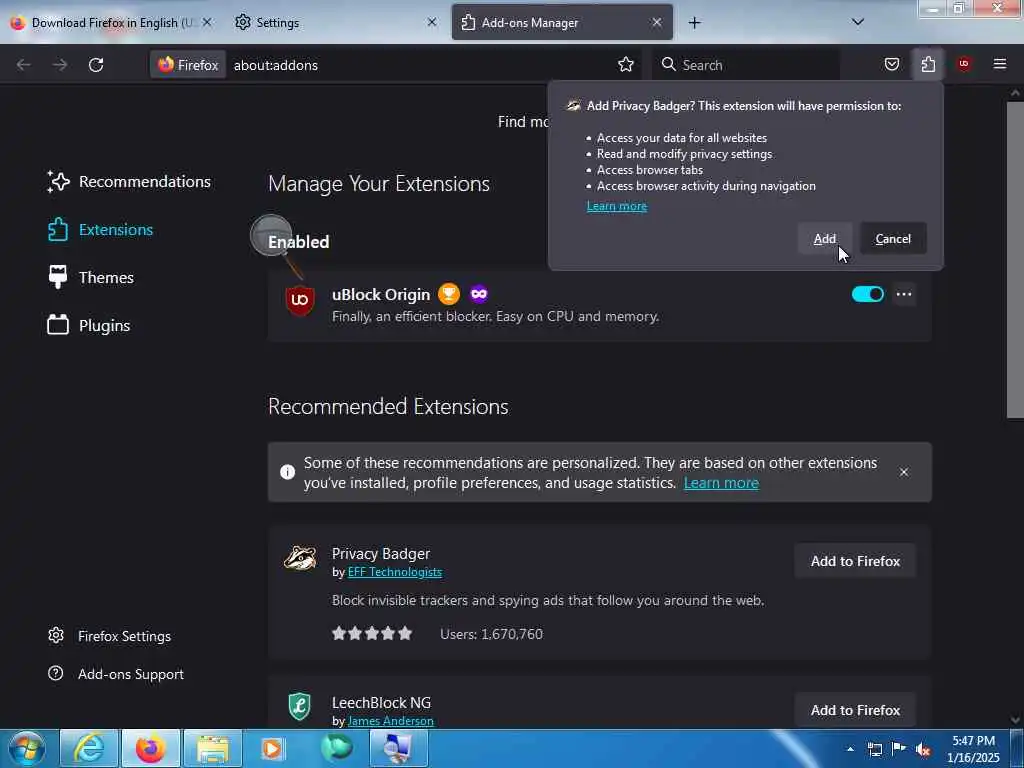Switch to Download Firefox in English tab

(x=111, y=23)
